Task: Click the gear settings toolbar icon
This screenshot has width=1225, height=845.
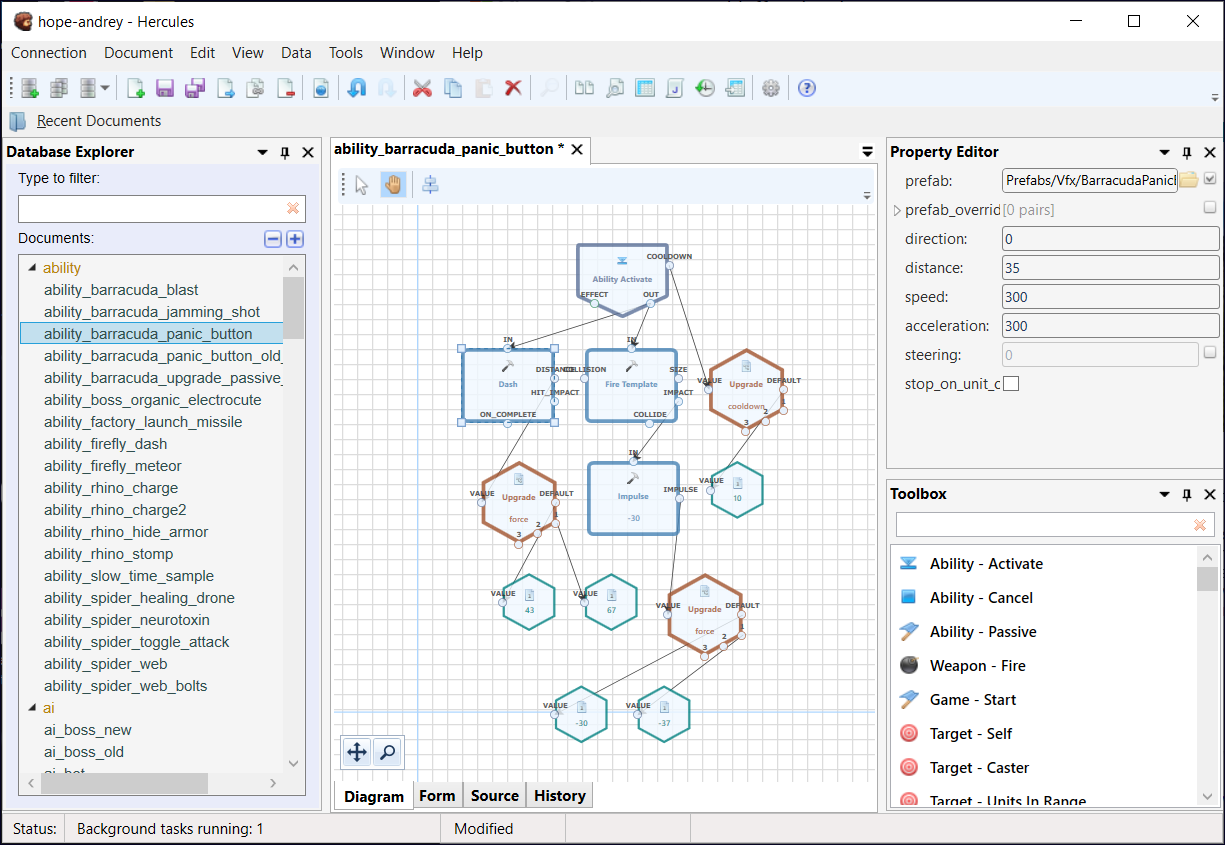Action: pyautogui.click(x=770, y=88)
